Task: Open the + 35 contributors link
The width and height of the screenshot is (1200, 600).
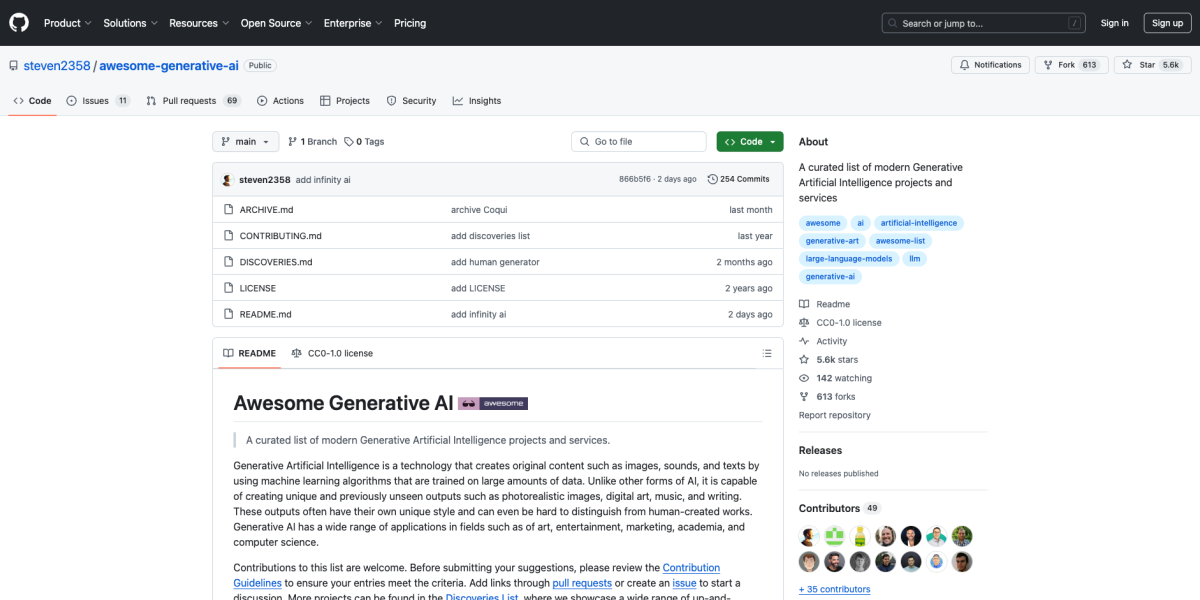Action: (x=834, y=589)
